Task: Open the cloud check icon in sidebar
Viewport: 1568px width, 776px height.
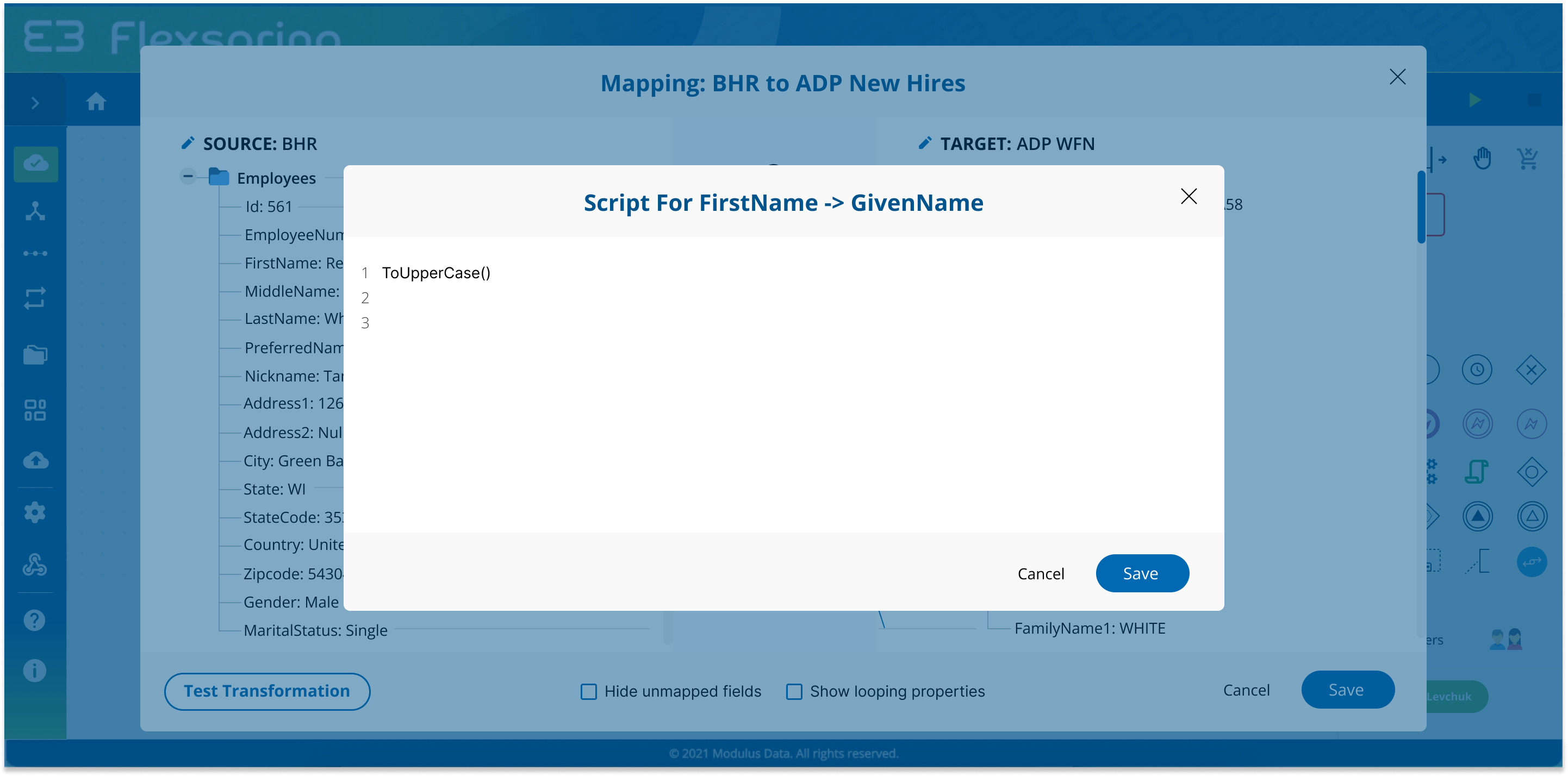Action: pos(35,163)
